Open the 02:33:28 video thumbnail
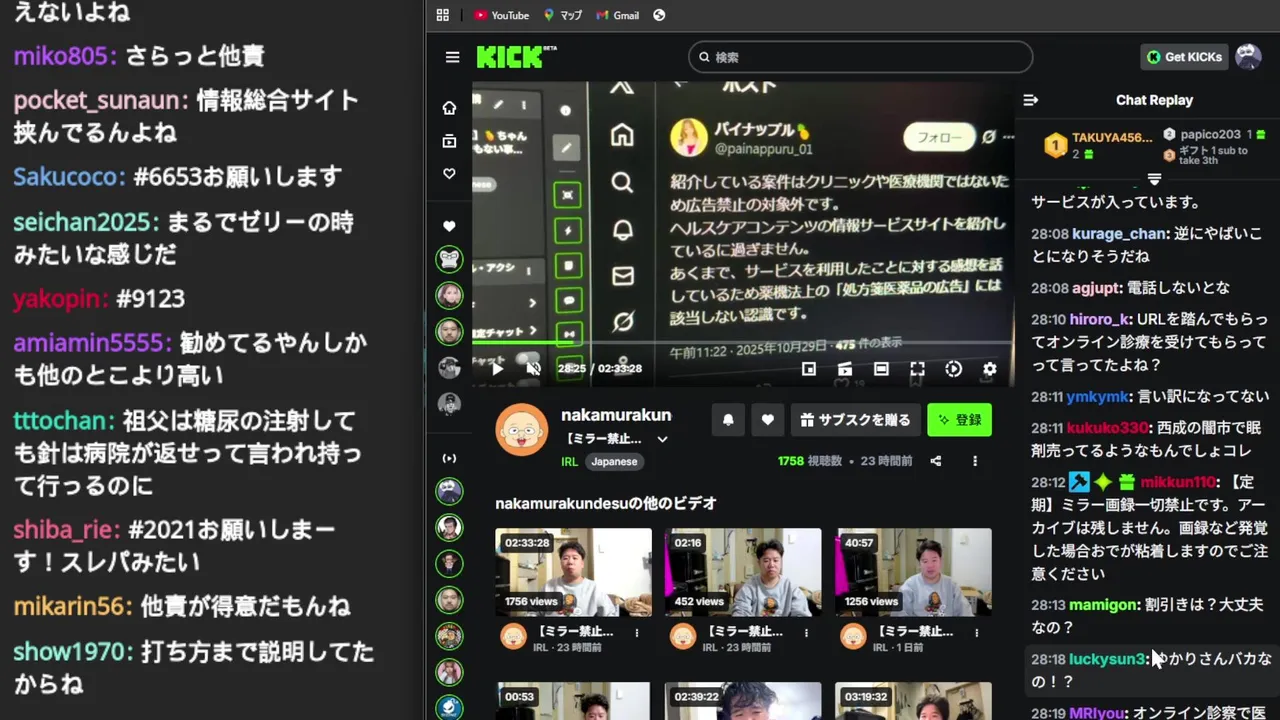The width and height of the screenshot is (1280, 720). (573, 572)
